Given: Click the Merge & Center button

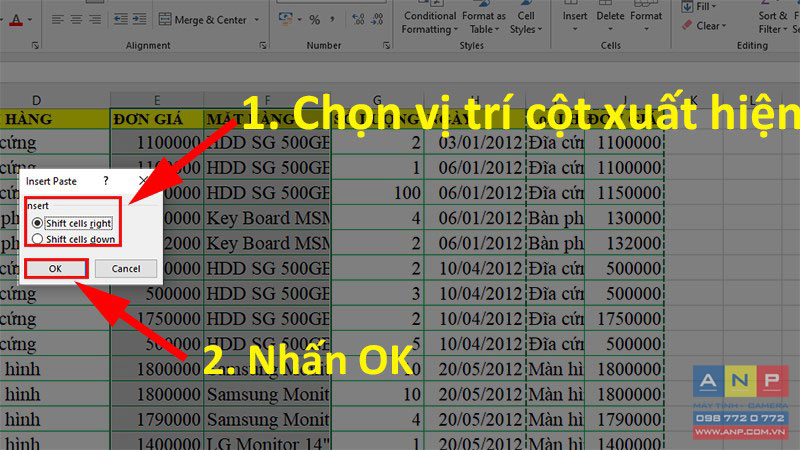Looking at the screenshot, I should point(203,20).
